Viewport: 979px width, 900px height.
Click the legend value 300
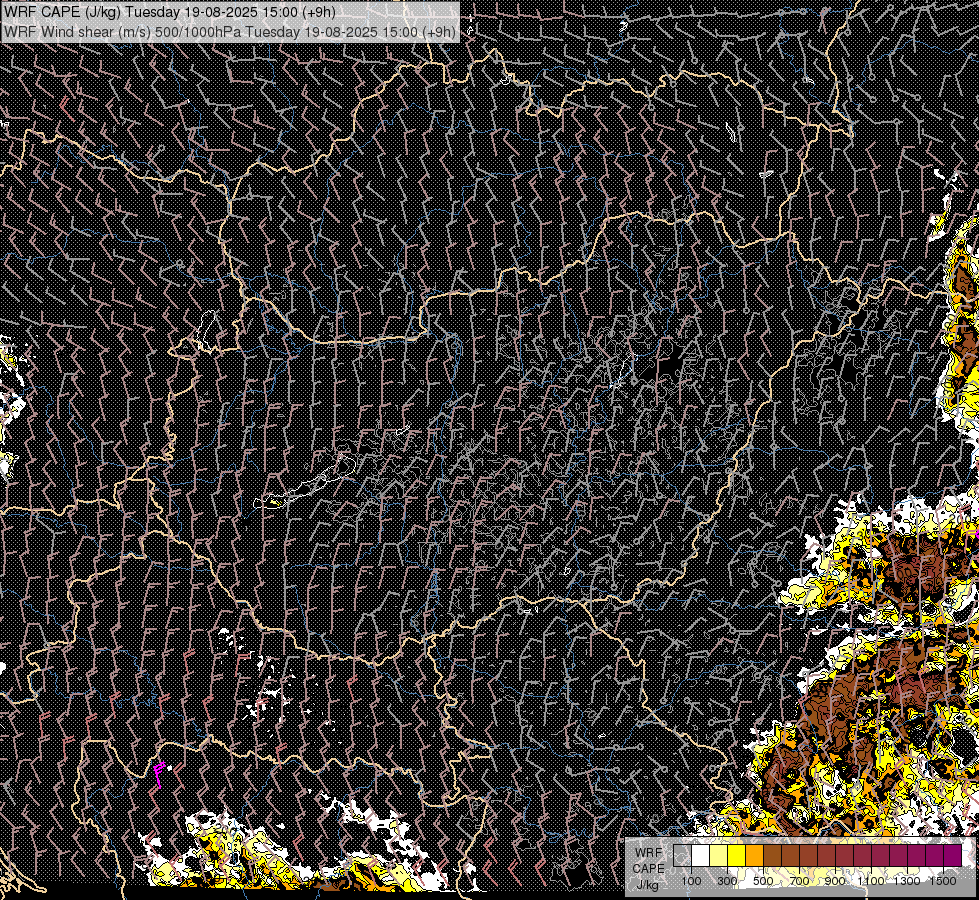click(727, 881)
